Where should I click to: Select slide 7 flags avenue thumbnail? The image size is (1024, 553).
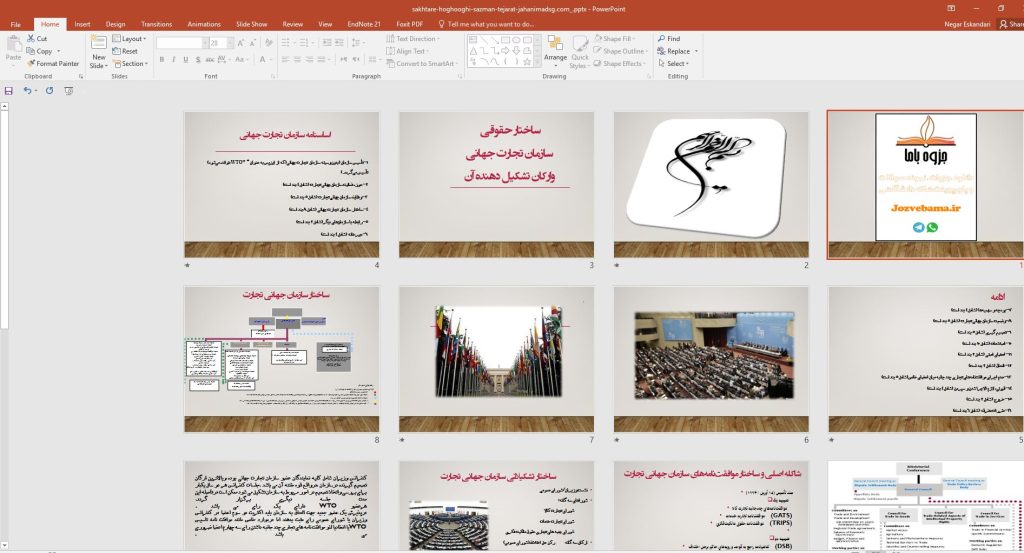pos(496,360)
